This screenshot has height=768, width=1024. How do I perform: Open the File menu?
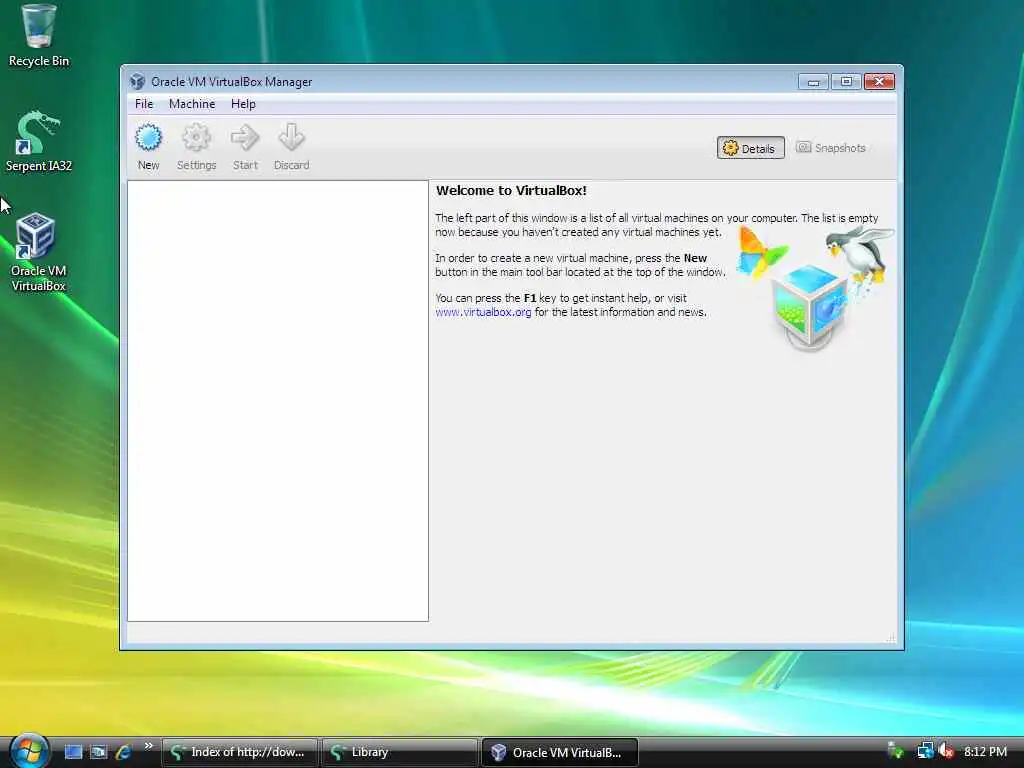pyautogui.click(x=144, y=104)
